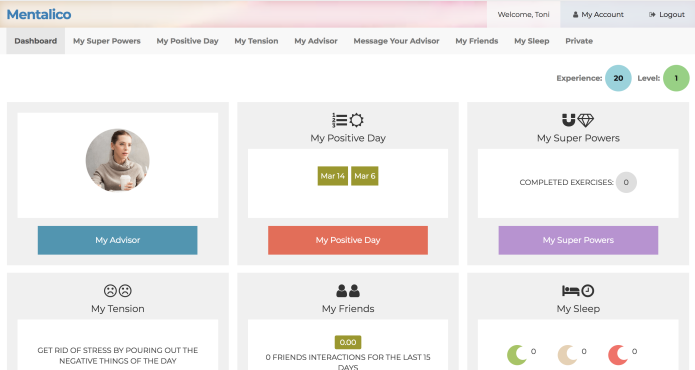Open the Mar 6 positive day entry
The image size is (695, 370).
[365, 176]
